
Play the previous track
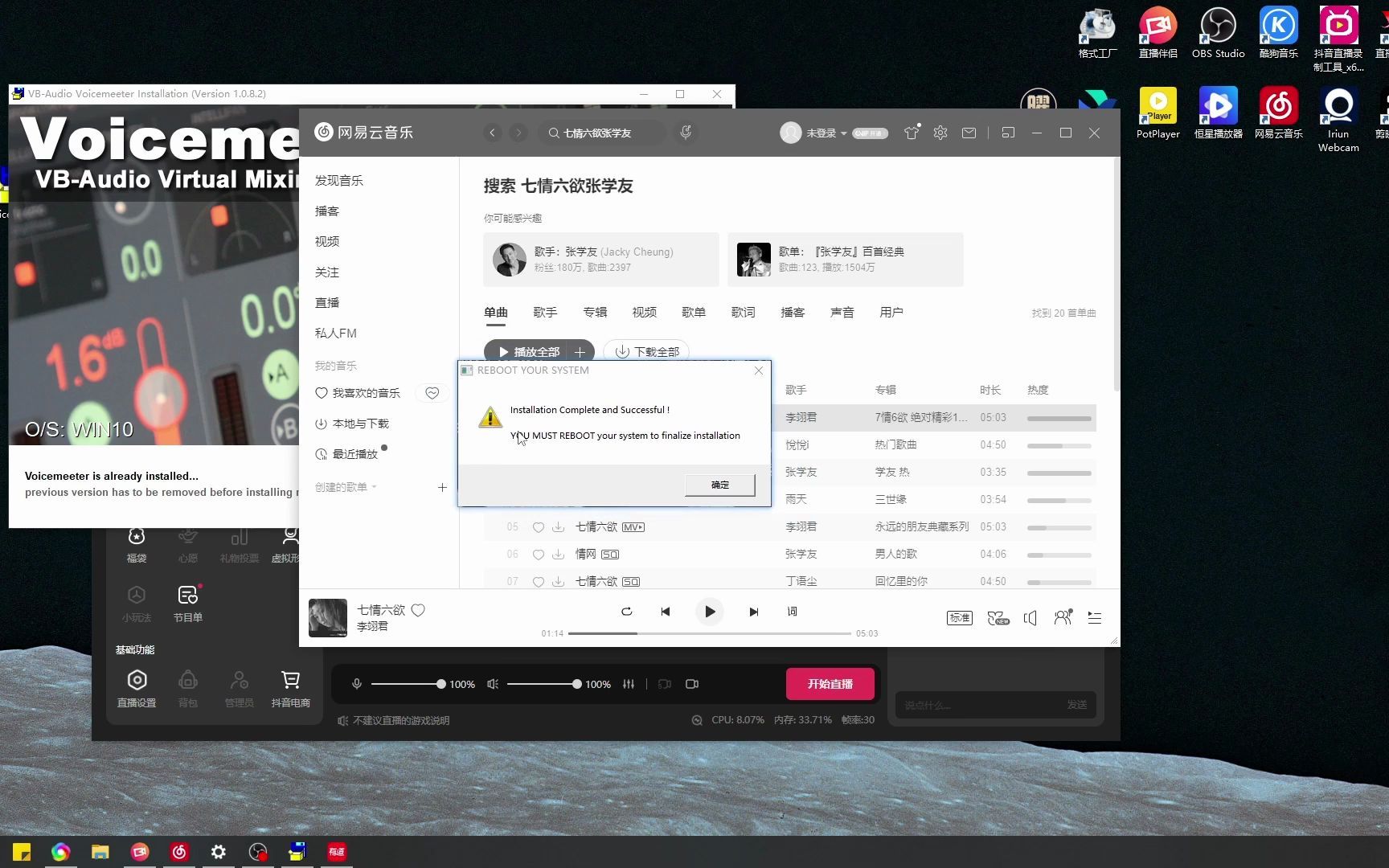(x=666, y=612)
